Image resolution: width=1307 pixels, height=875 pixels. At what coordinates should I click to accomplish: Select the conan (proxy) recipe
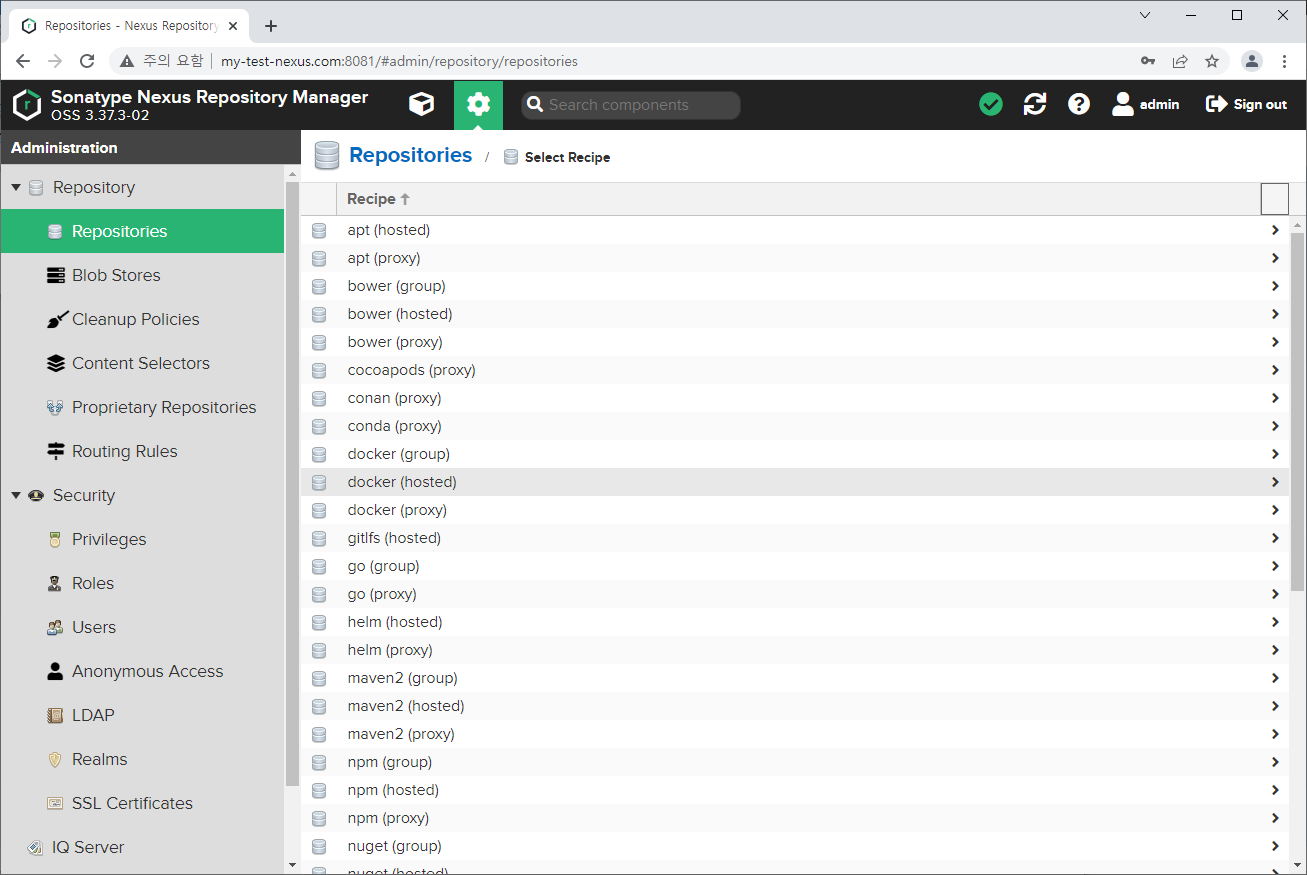[x=795, y=398]
